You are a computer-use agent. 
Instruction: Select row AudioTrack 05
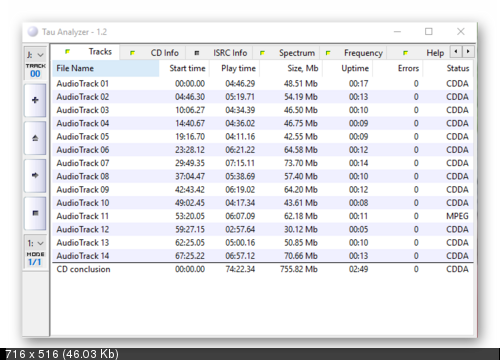(263, 137)
